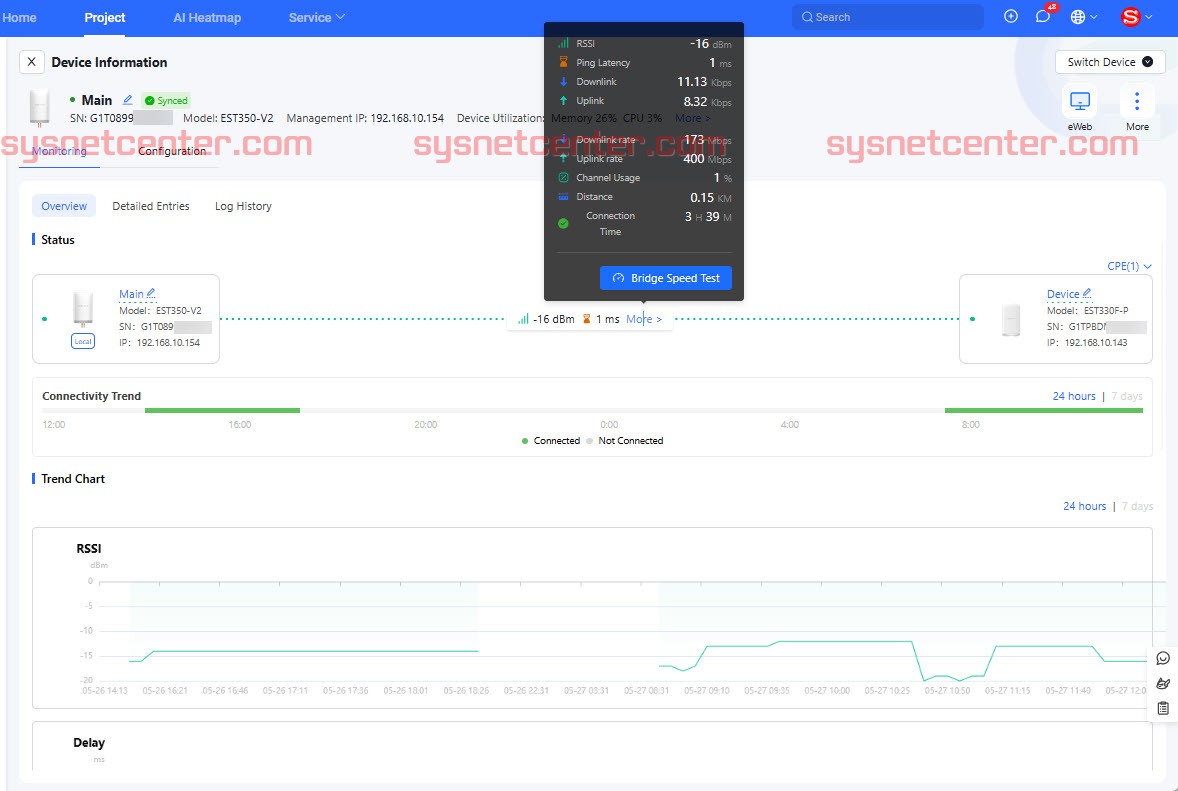The height and width of the screenshot is (791, 1178).
Task: Click the Synced status badge
Action: coord(166,101)
